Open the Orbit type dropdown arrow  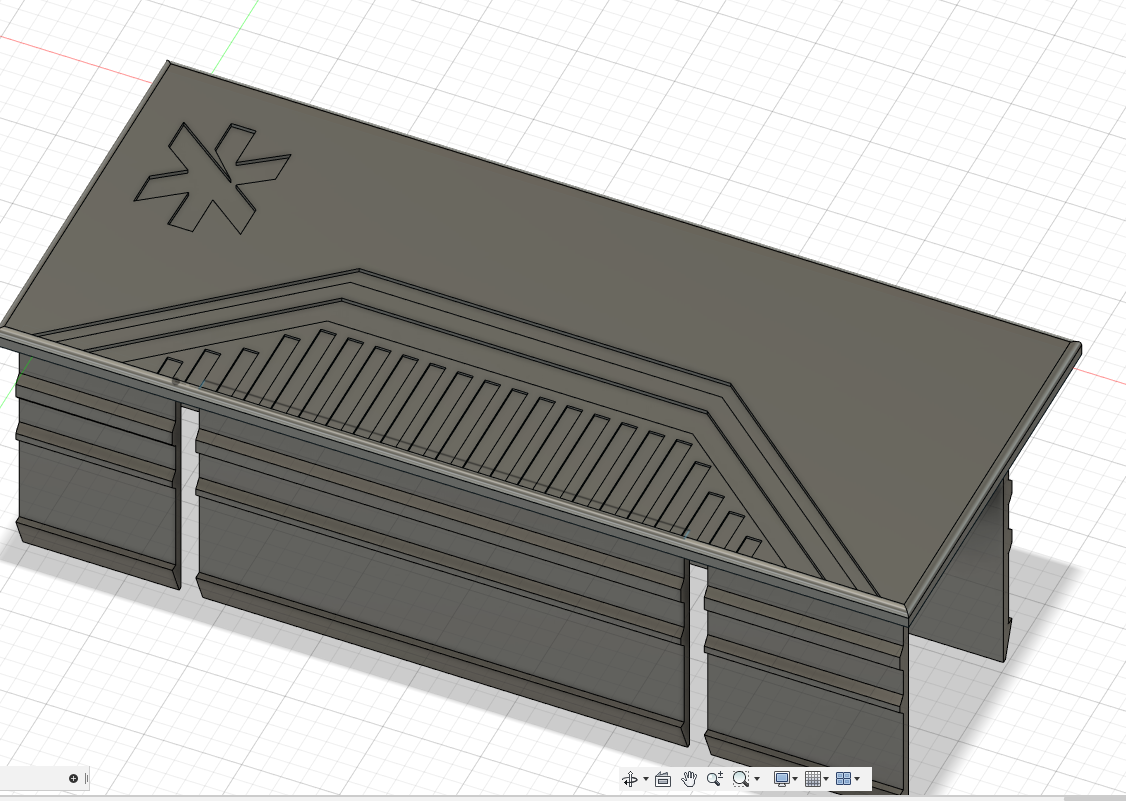click(646, 779)
